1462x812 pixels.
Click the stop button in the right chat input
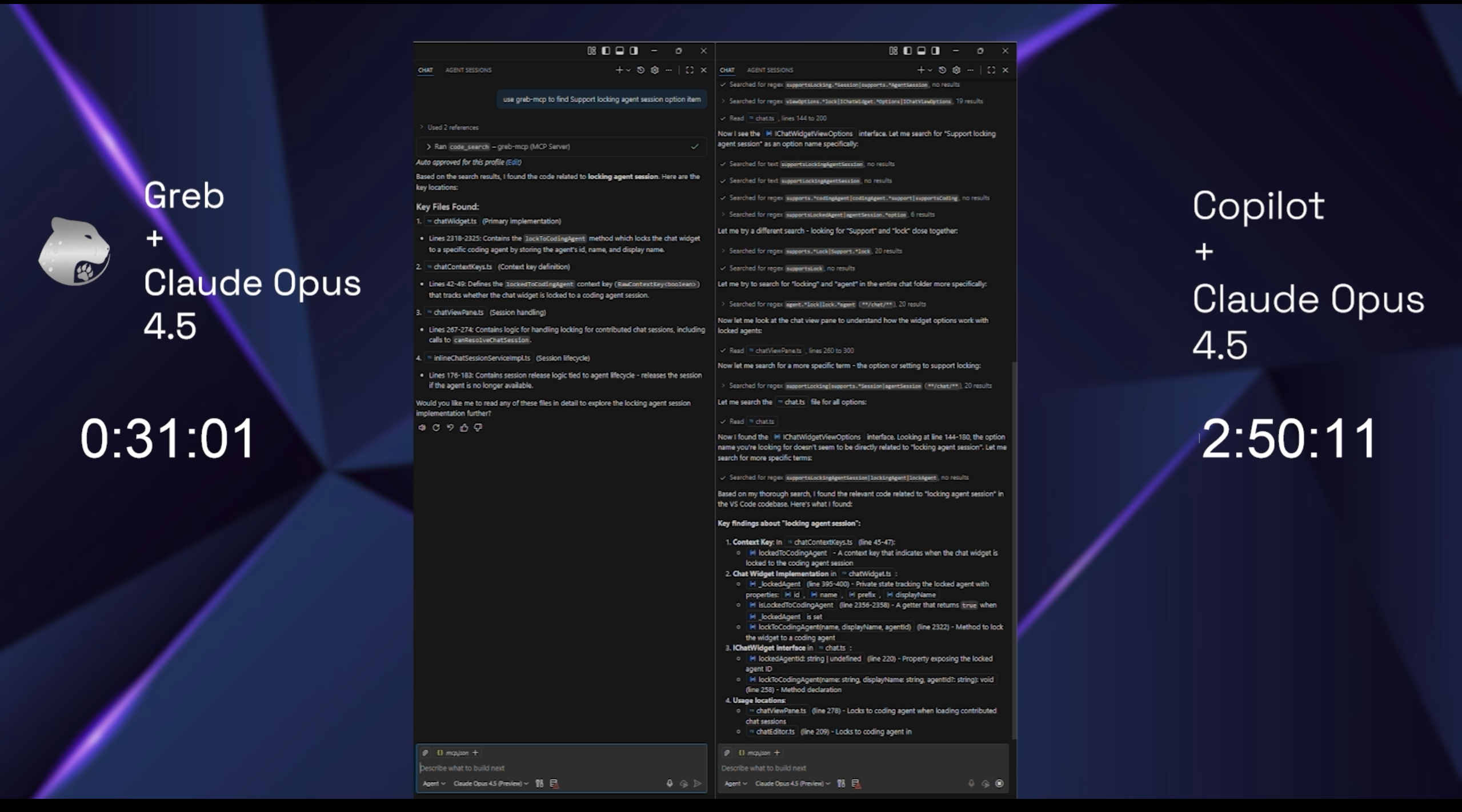[x=999, y=783]
